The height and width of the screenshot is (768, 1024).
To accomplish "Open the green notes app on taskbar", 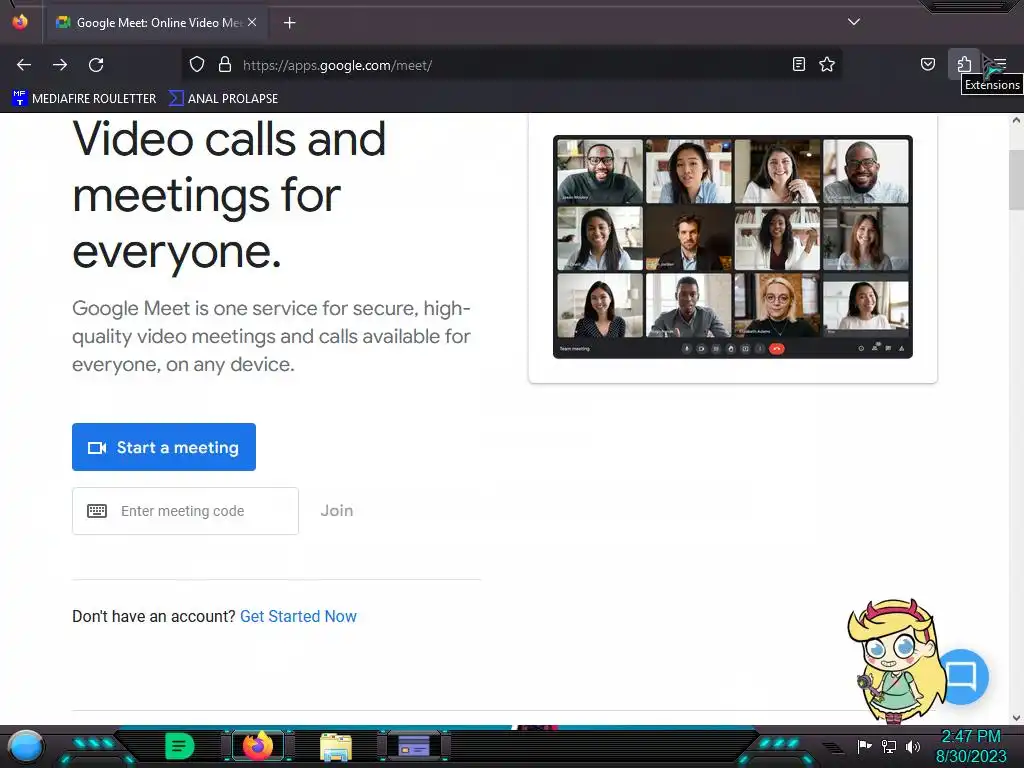I will pyautogui.click(x=179, y=746).
